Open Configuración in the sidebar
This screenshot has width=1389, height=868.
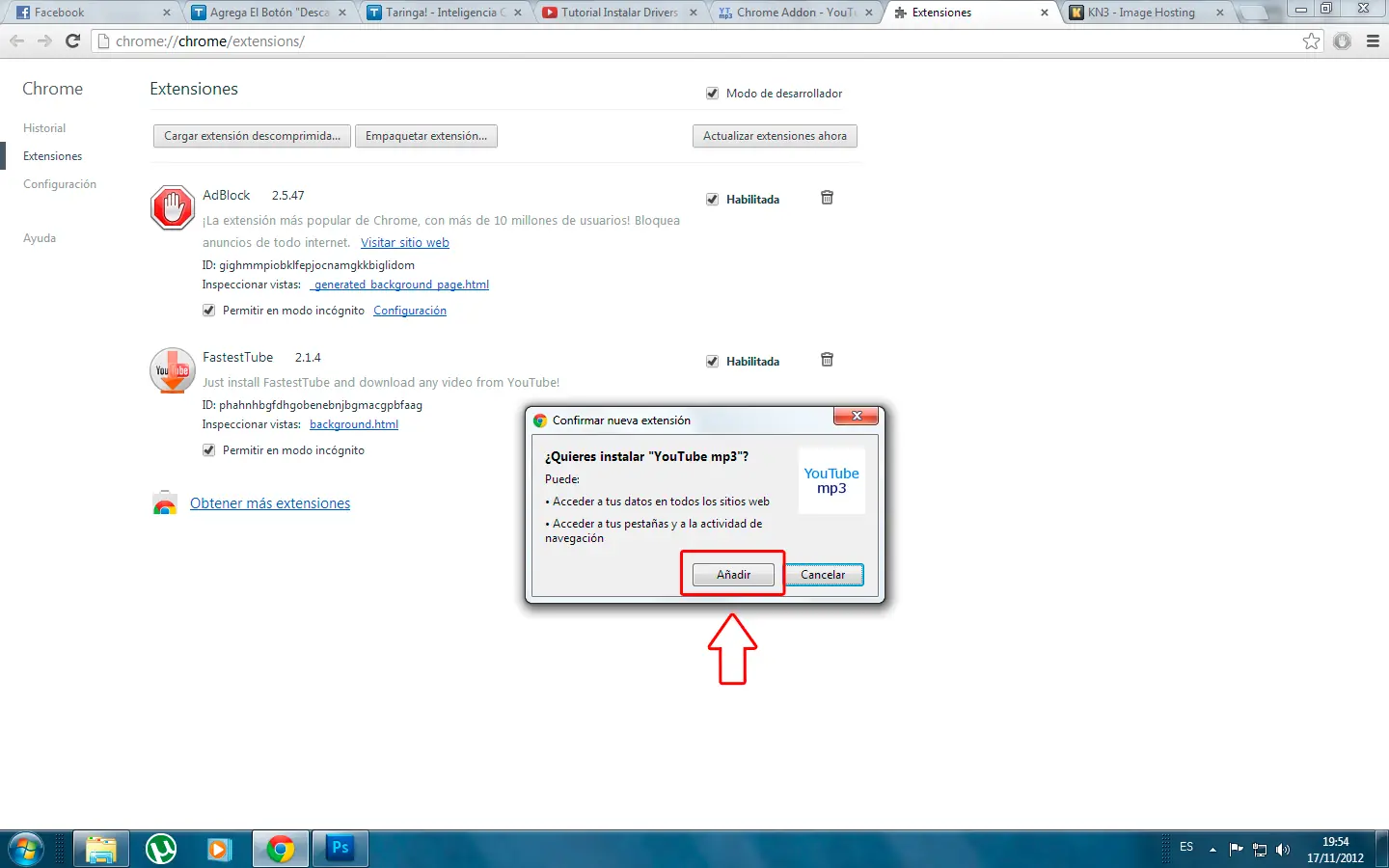point(60,184)
